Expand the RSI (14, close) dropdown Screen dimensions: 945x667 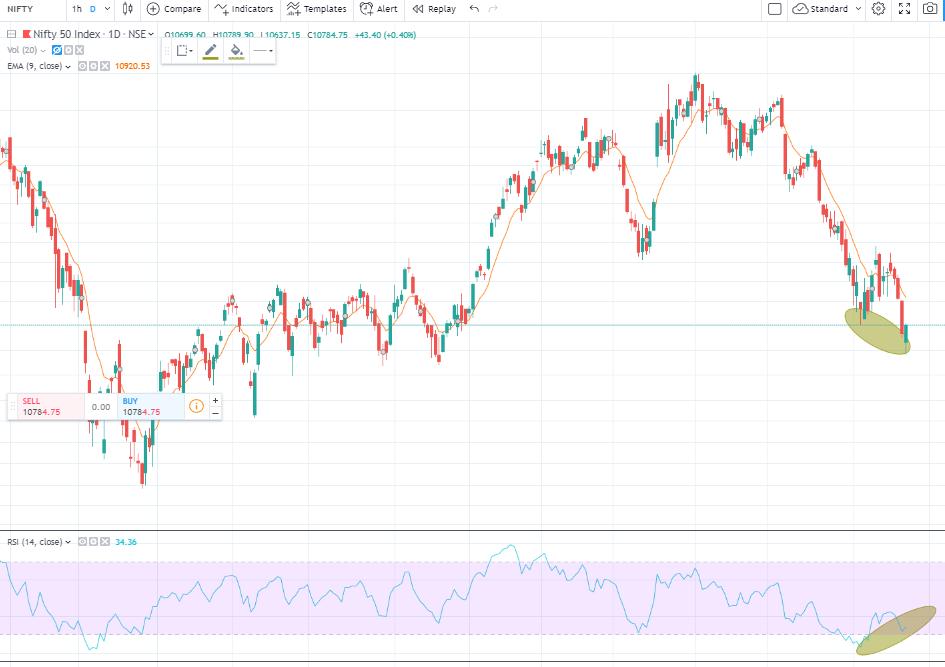pyautogui.click(x=68, y=542)
